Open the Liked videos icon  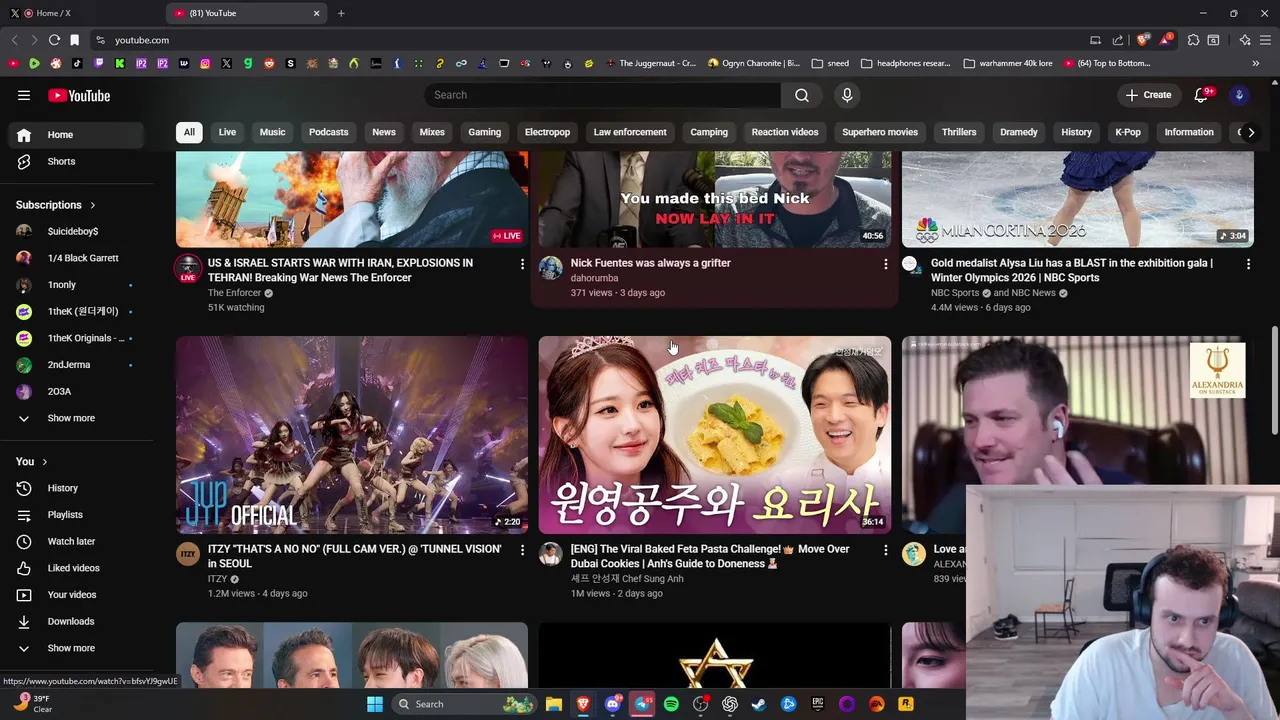[24, 568]
